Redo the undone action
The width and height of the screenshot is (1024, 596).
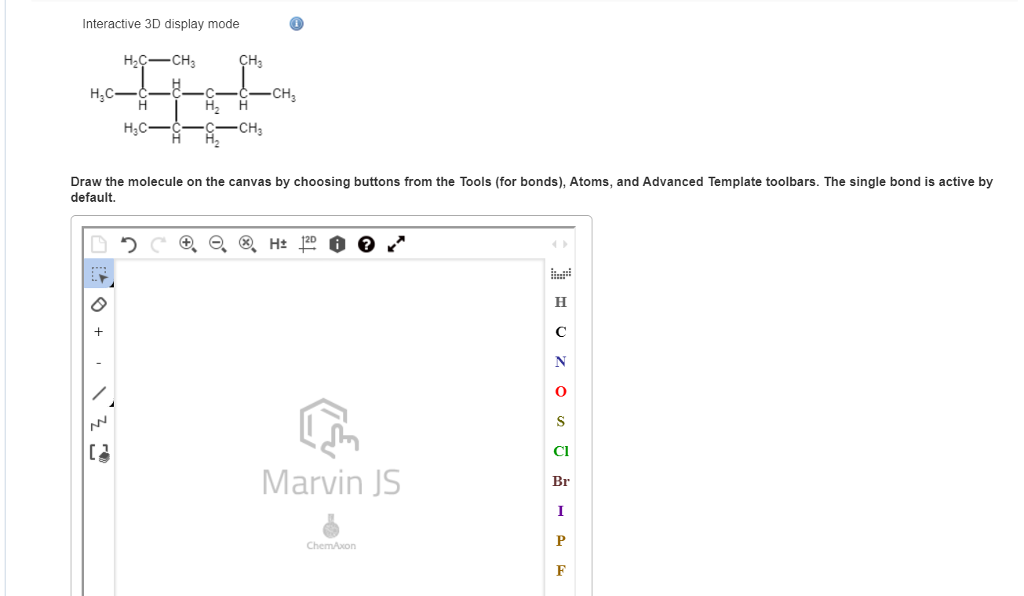(157, 243)
